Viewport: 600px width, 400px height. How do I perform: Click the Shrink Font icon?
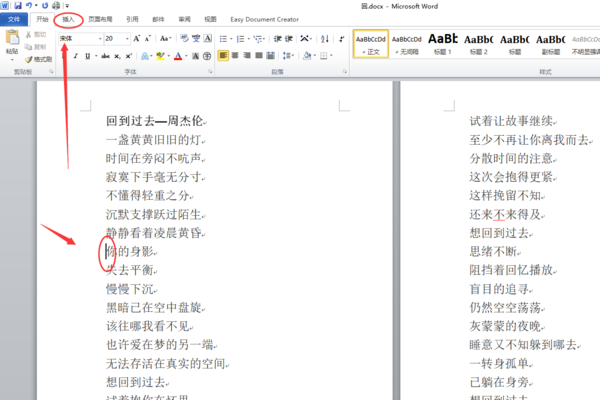tap(148, 38)
